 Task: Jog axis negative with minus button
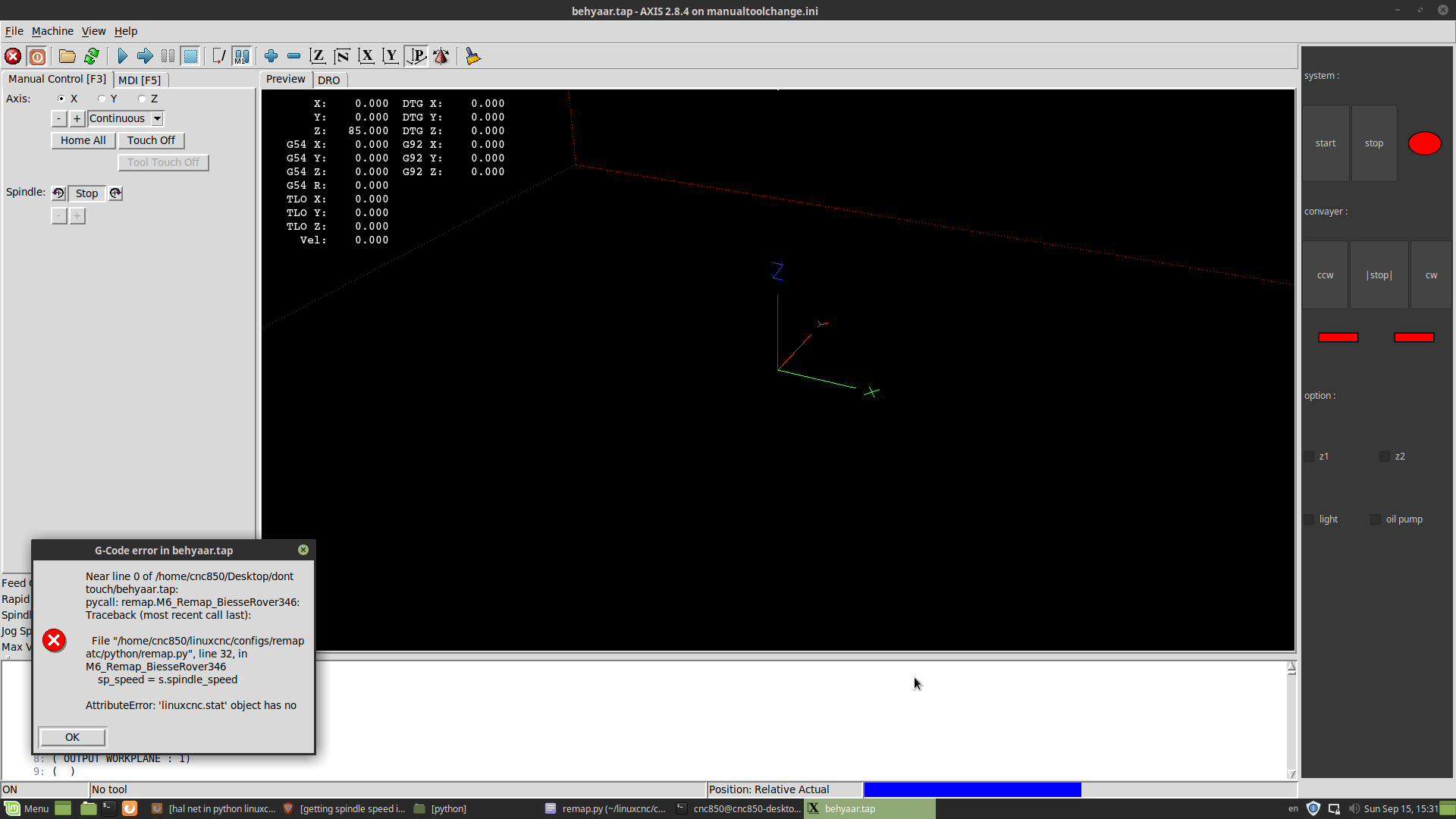coord(58,118)
